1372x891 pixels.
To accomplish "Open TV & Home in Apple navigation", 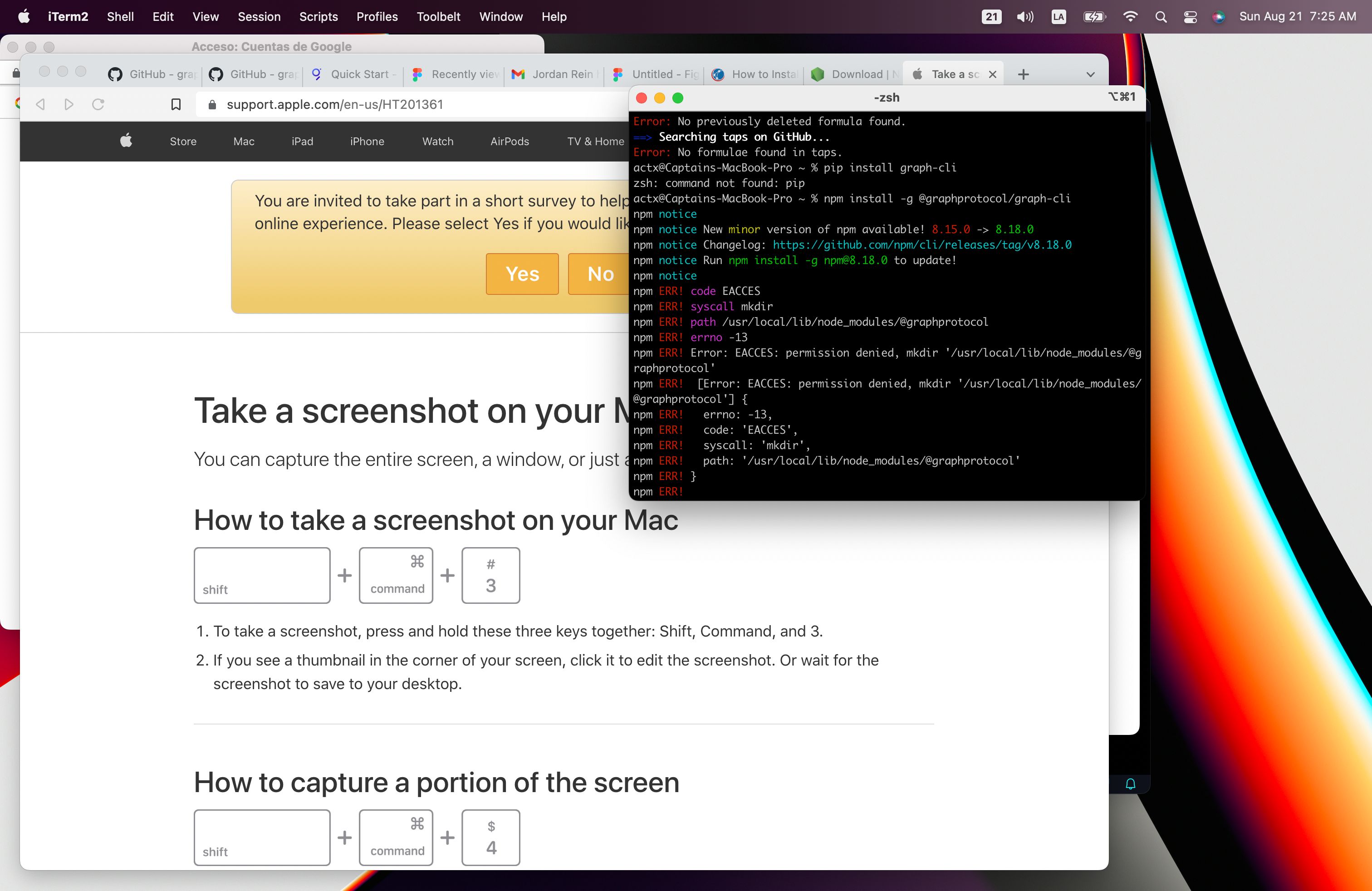I will [596, 141].
